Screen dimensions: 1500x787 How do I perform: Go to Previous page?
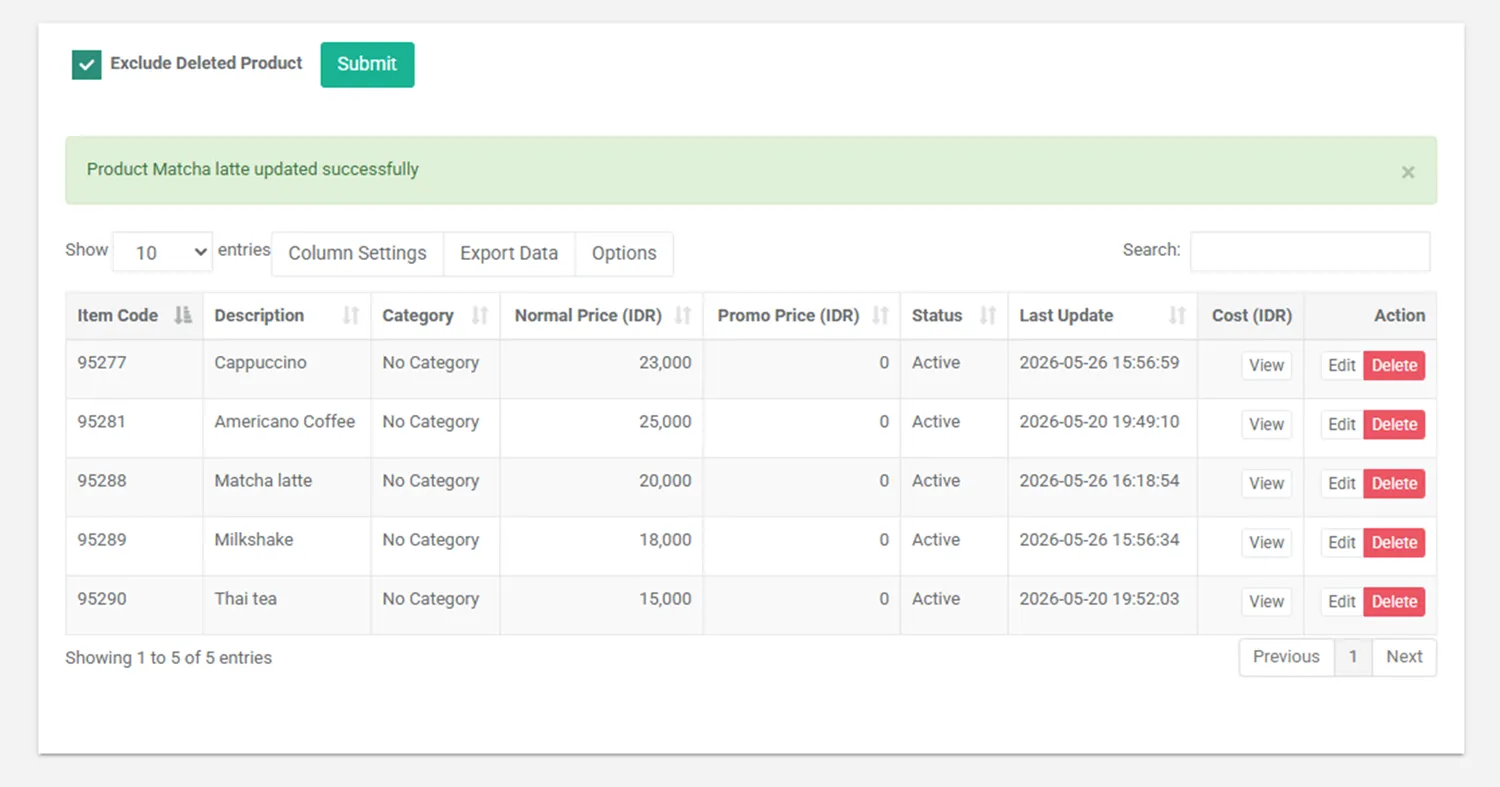(1286, 657)
